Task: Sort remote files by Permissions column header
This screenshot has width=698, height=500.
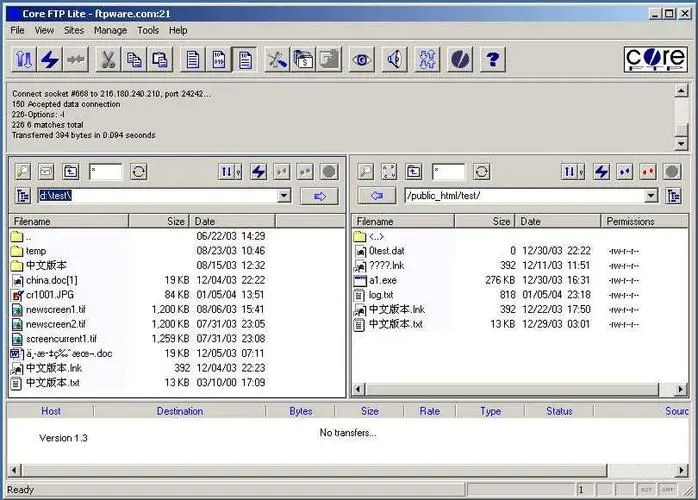Action: click(644, 221)
